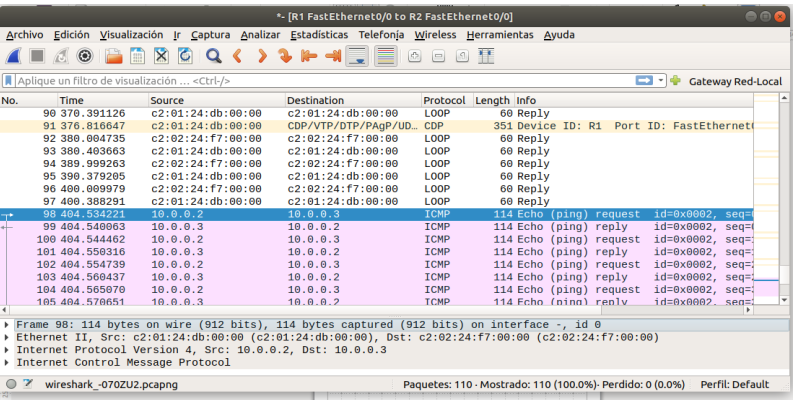Expand Internet Protocol Version 4 section

(7, 350)
